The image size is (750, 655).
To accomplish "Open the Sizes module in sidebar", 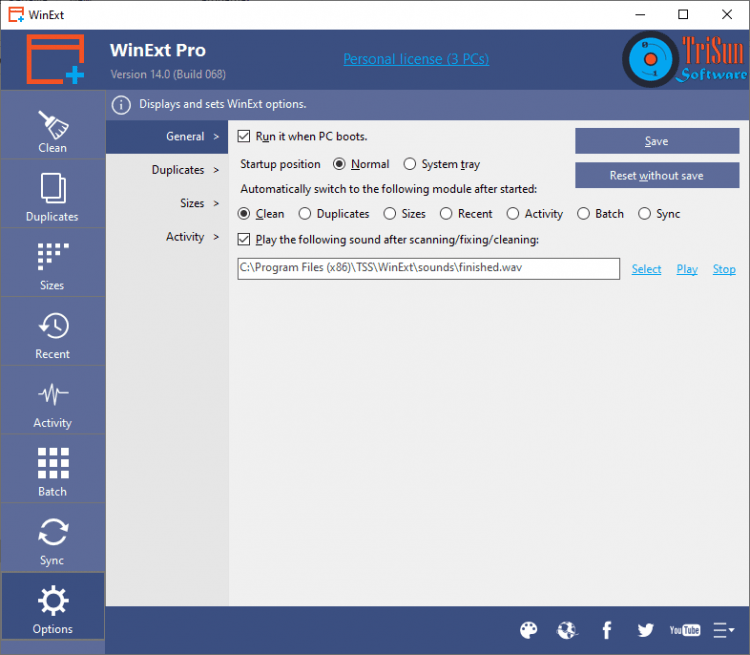I will pos(53,263).
